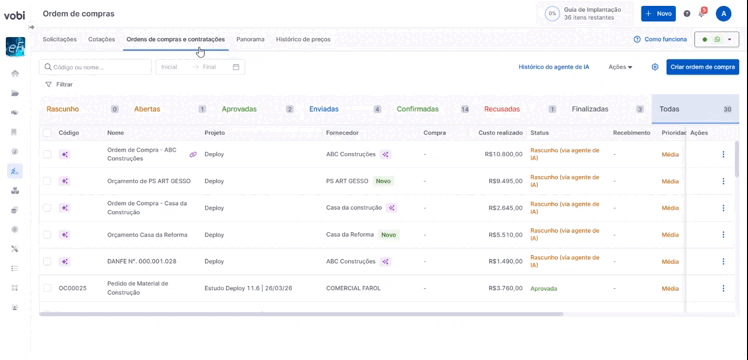Open the Histórico de preços tab
This screenshot has width=748, height=360.
303,40
